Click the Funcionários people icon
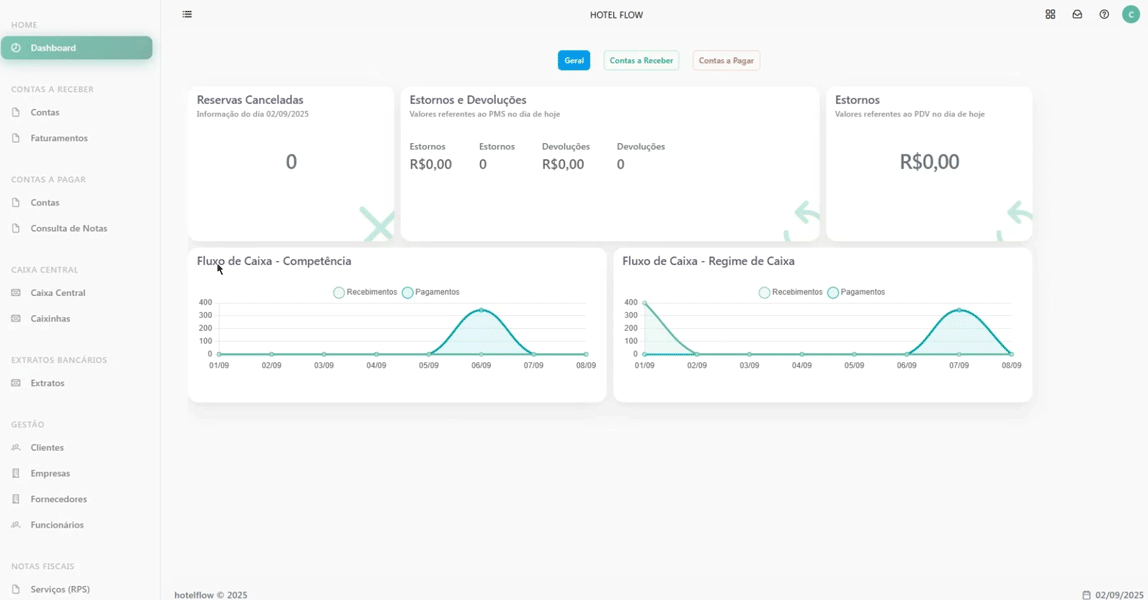 (x=16, y=525)
